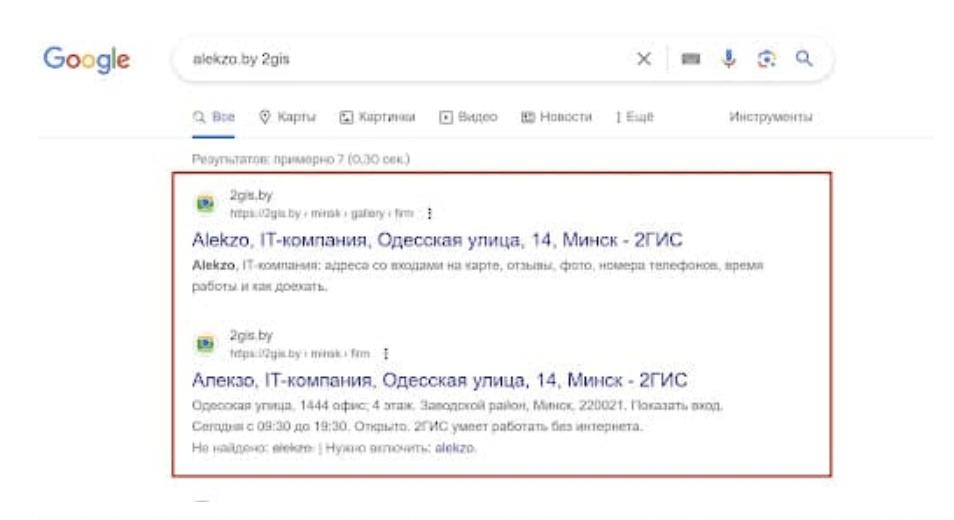The height and width of the screenshot is (520, 954).
Task: Click URL 'https://2gis.by › minsk › gallery › firm'
Action: 321,213
